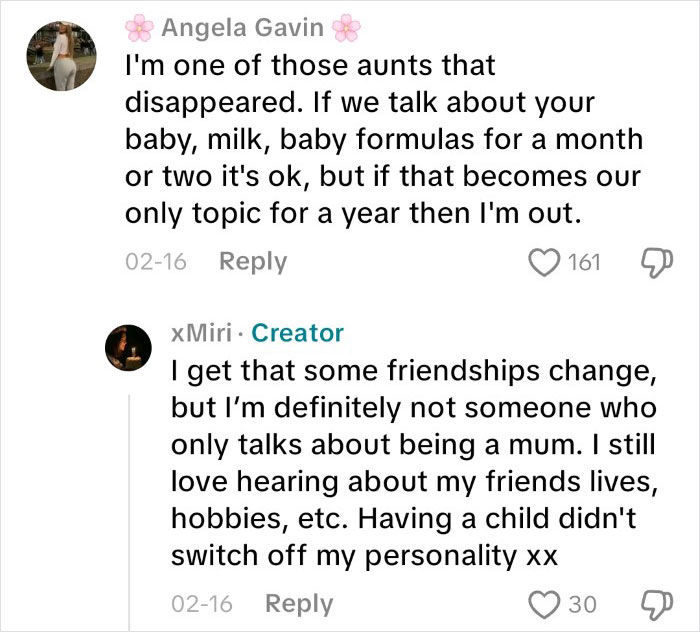Collapse the reply thread using vertical line

(129, 500)
